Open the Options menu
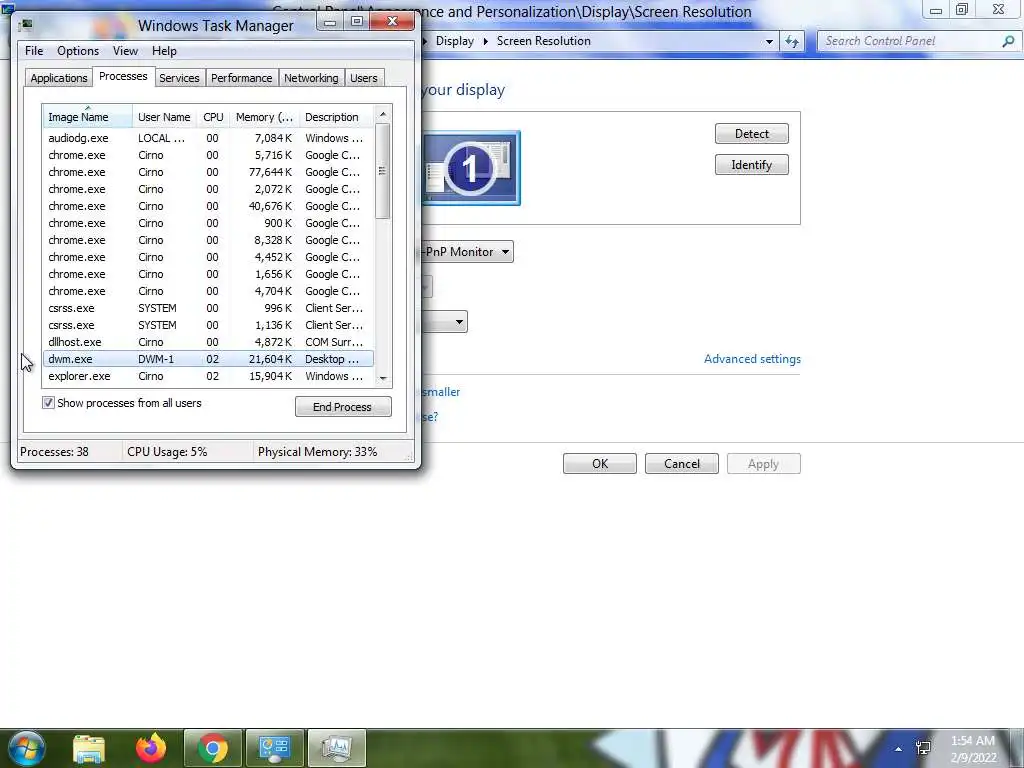 78,51
